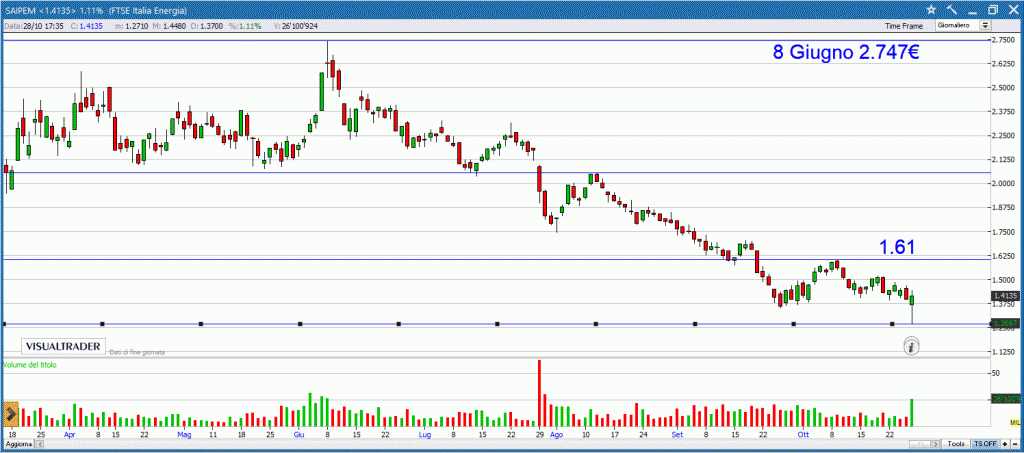Image resolution: width=1024 pixels, height=453 pixels.
Task: Expand the side panel with orange chevron arrow
Action: click(10, 414)
